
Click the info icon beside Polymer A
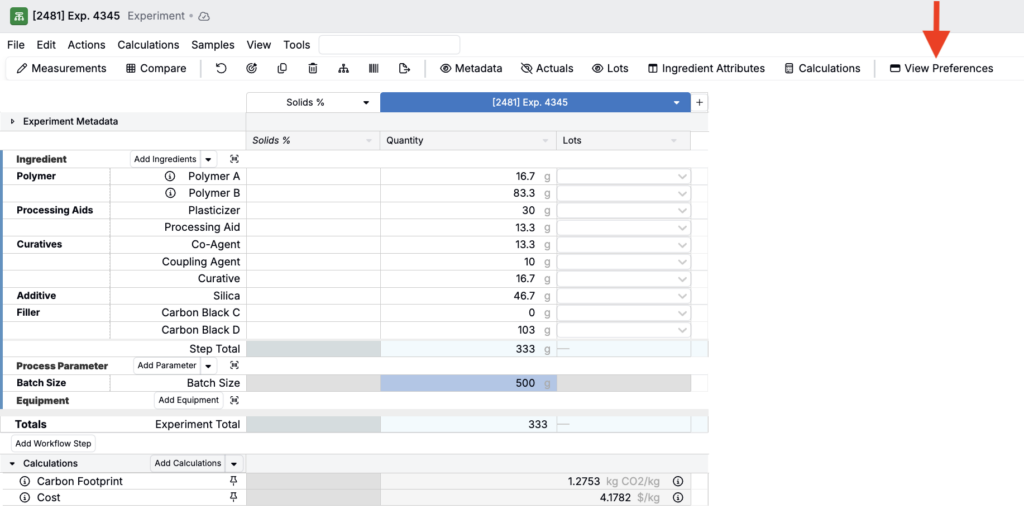tap(170, 176)
